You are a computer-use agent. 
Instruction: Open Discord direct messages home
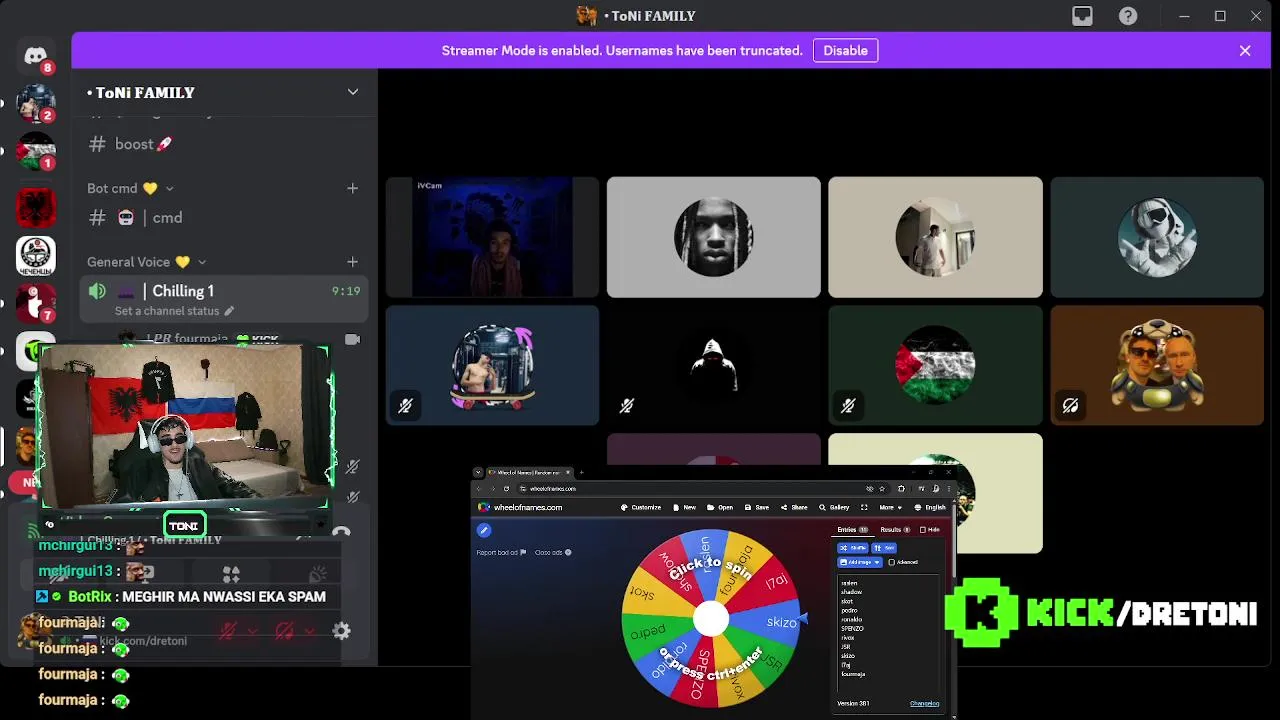pos(36,56)
